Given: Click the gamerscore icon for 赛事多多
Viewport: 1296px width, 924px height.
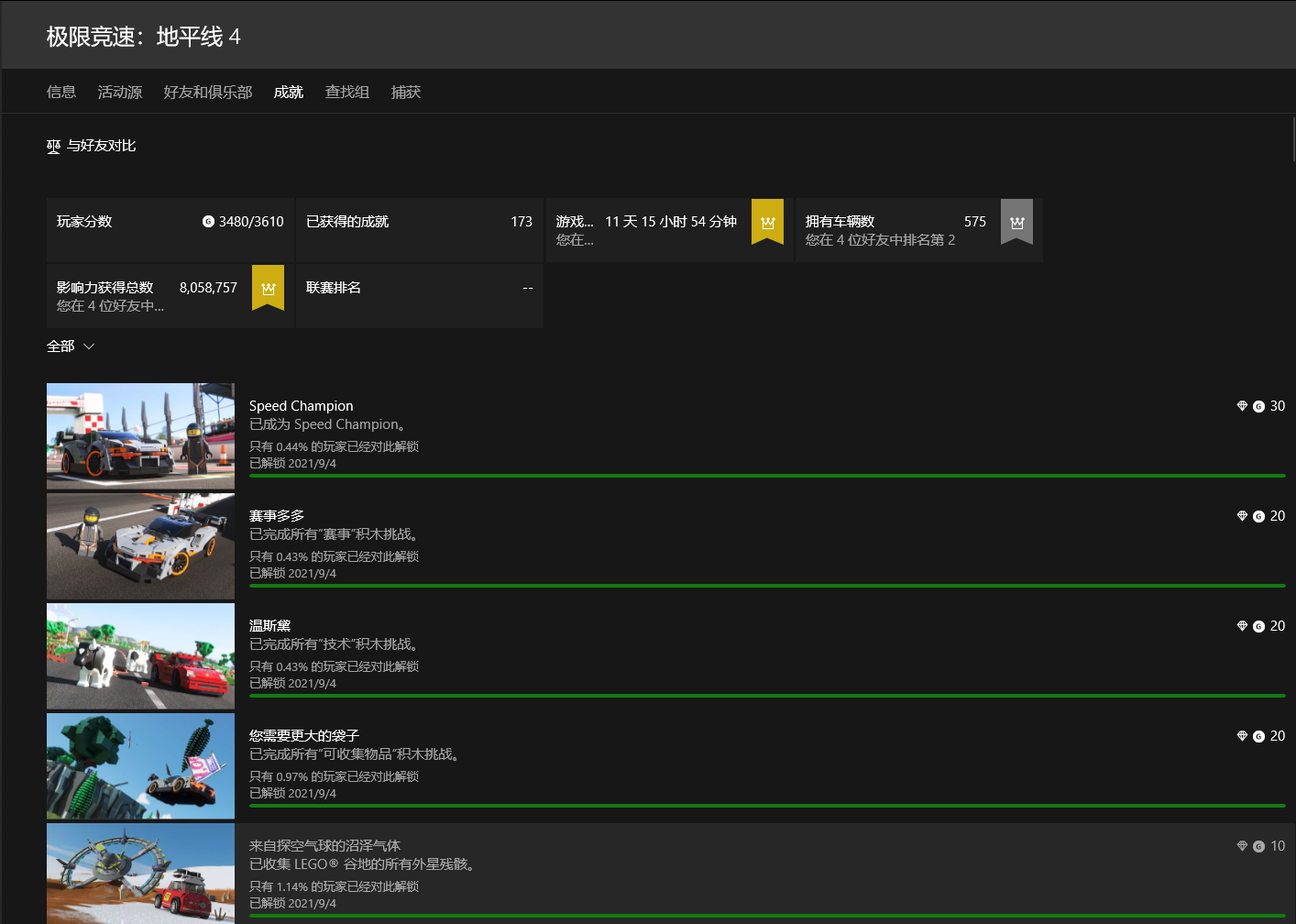Looking at the screenshot, I should point(1258,516).
